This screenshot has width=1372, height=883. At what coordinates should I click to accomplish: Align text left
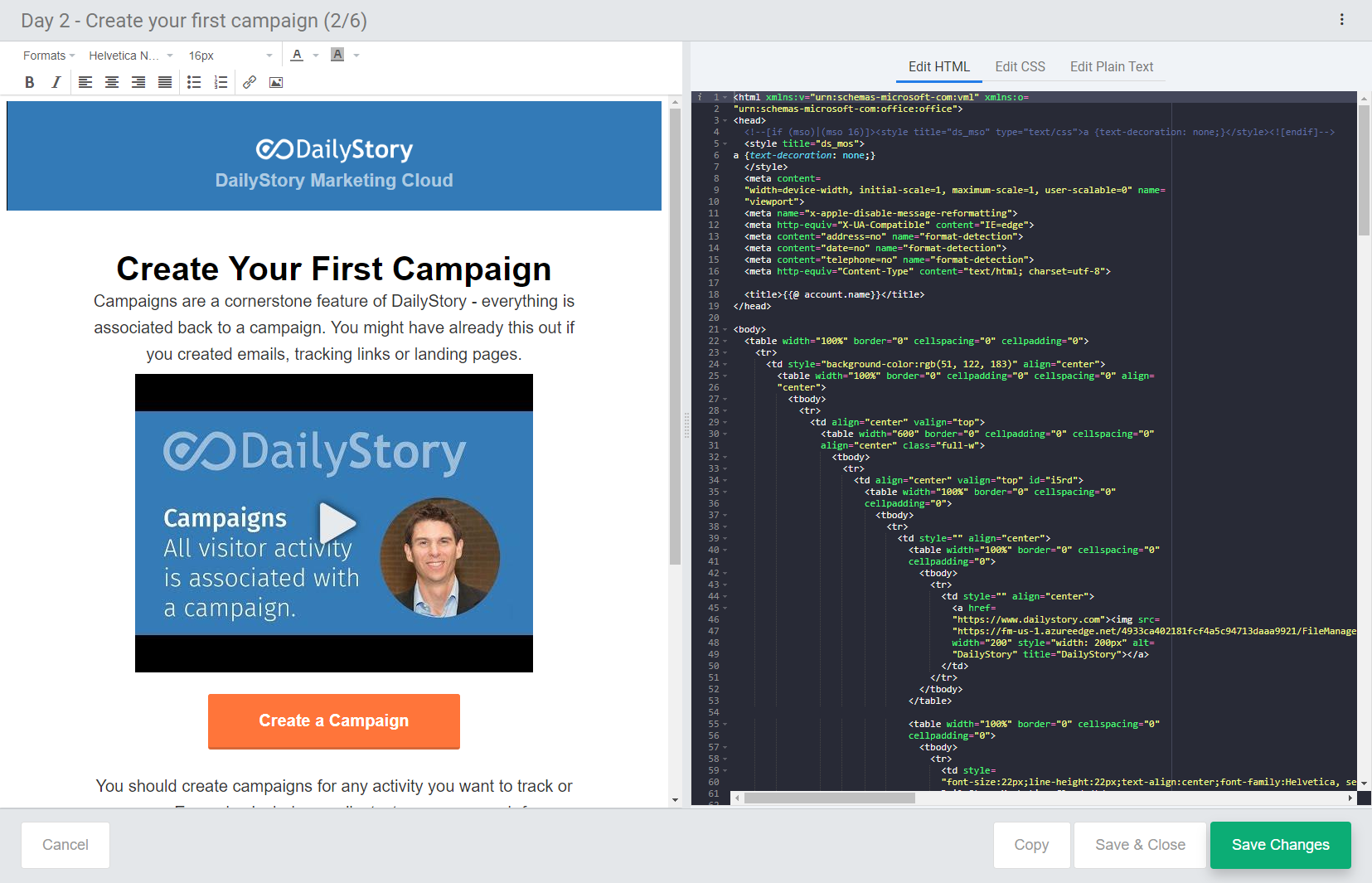(85, 82)
